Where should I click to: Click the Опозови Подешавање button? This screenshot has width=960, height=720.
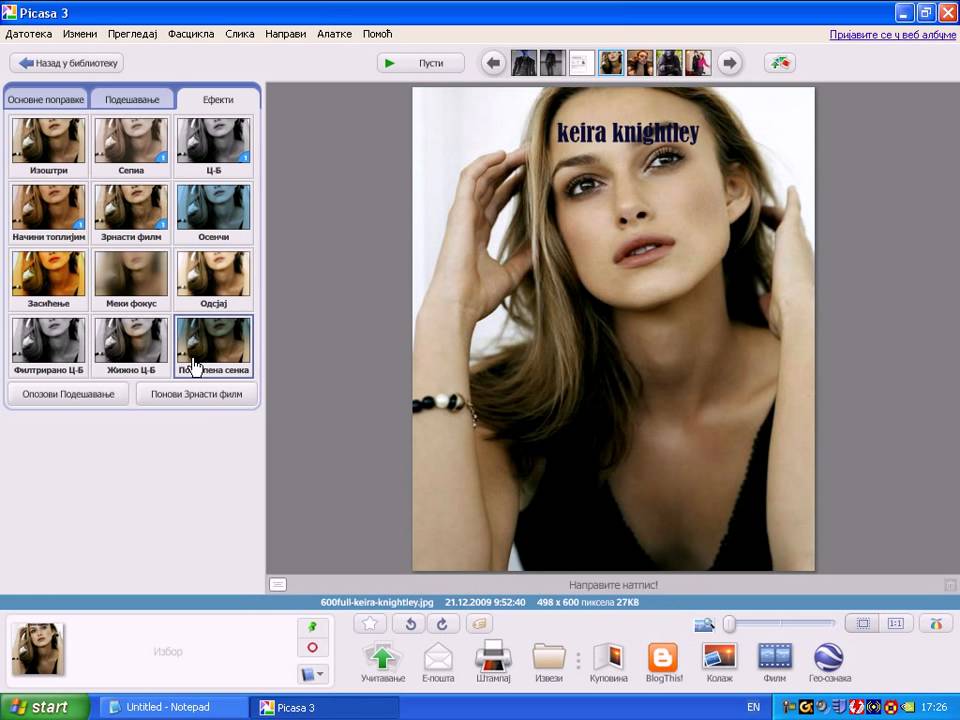(68, 394)
